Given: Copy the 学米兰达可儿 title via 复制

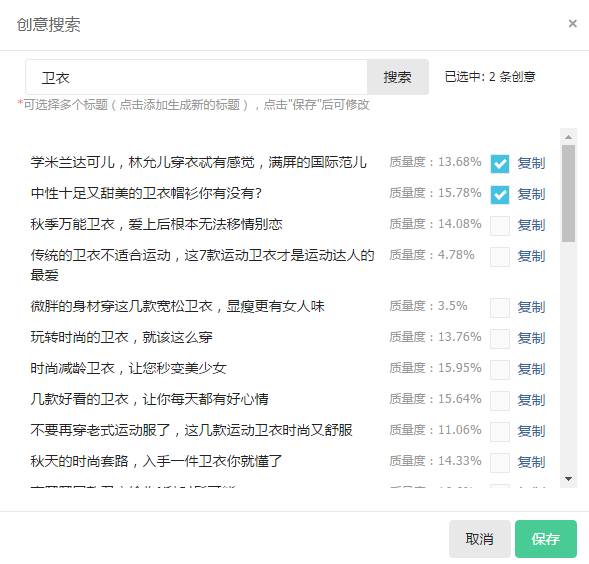Looking at the screenshot, I should pyautogui.click(x=531, y=163).
